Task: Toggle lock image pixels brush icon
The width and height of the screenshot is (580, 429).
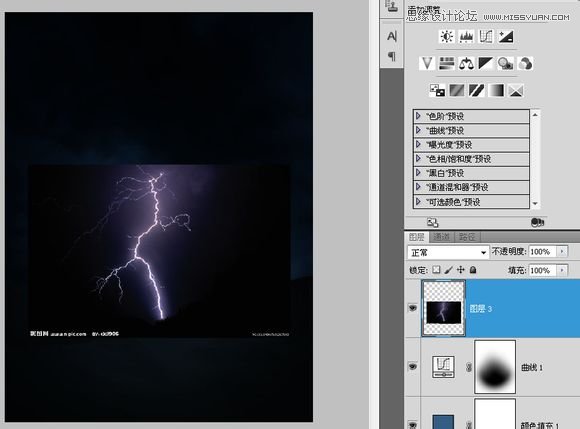Action: tap(448, 270)
